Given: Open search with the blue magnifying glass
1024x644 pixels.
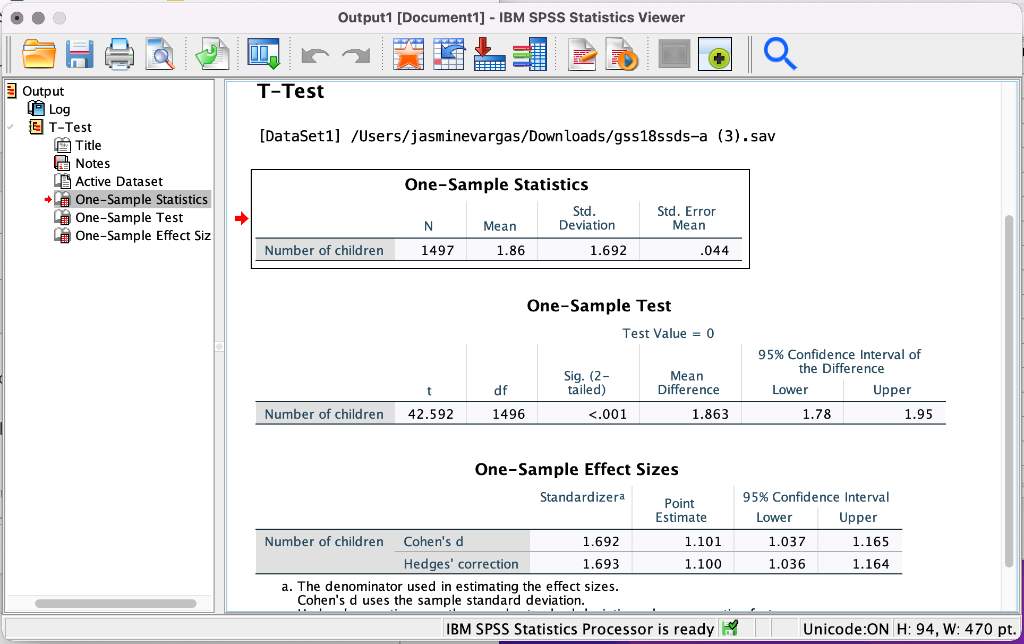Looking at the screenshot, I should (x=780, y=54).
